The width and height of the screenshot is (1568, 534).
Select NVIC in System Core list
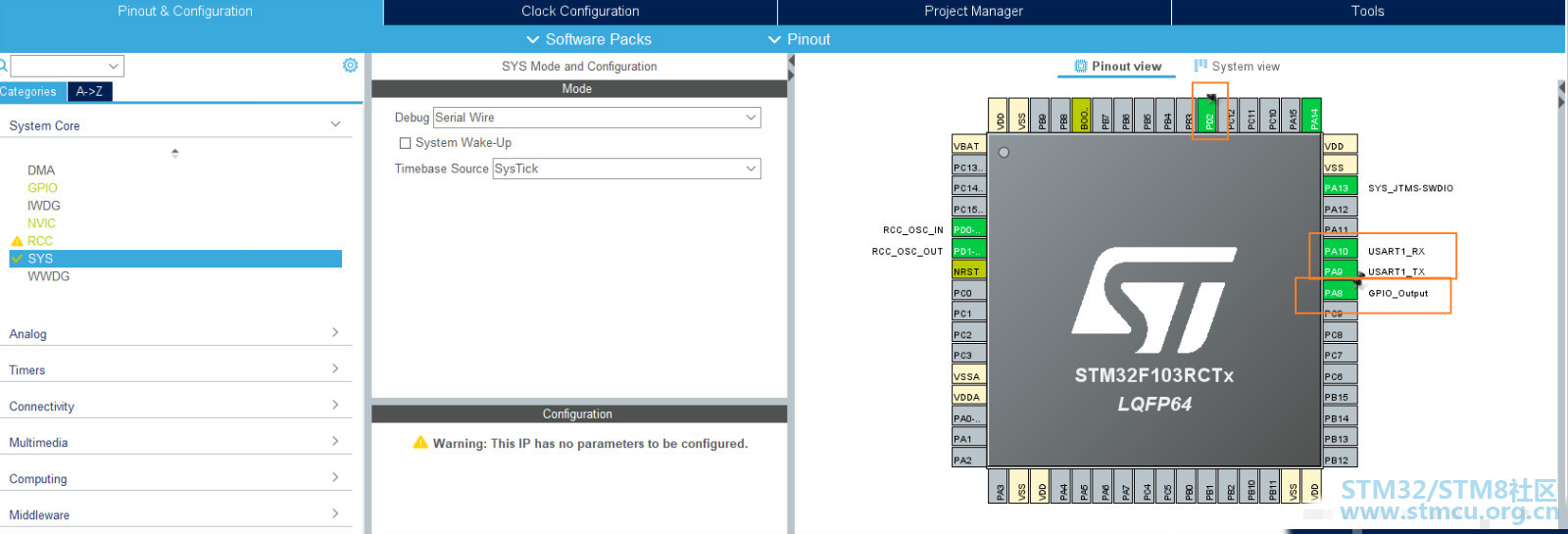click(41, 223)
